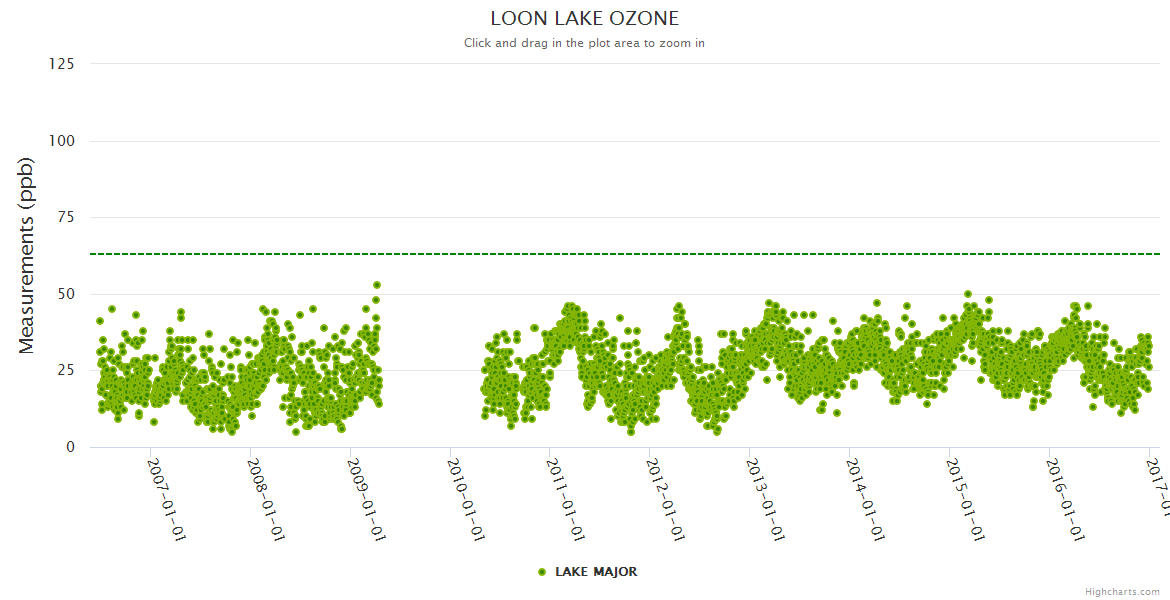This screenshot has height=600, width=1170.
Task: Click the 2012-01-01 x-axis label
Action: pyautogui.click(x=667, y=498)
